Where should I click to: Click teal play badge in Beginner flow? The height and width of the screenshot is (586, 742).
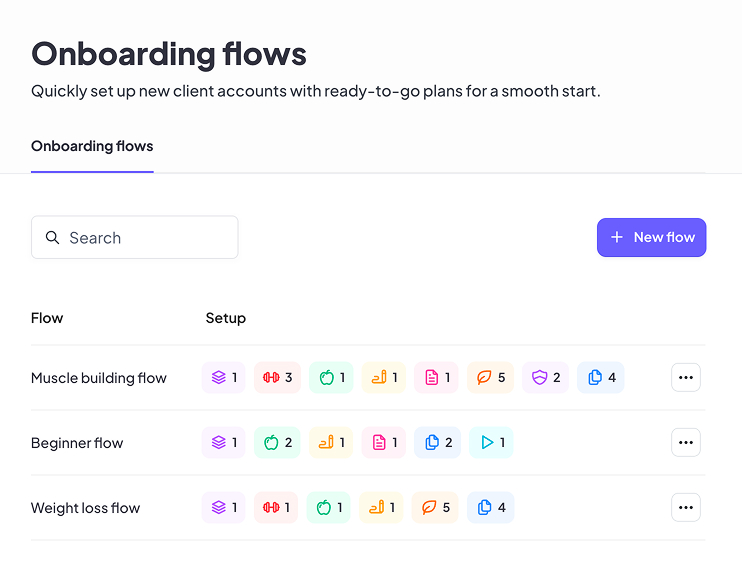491,443
